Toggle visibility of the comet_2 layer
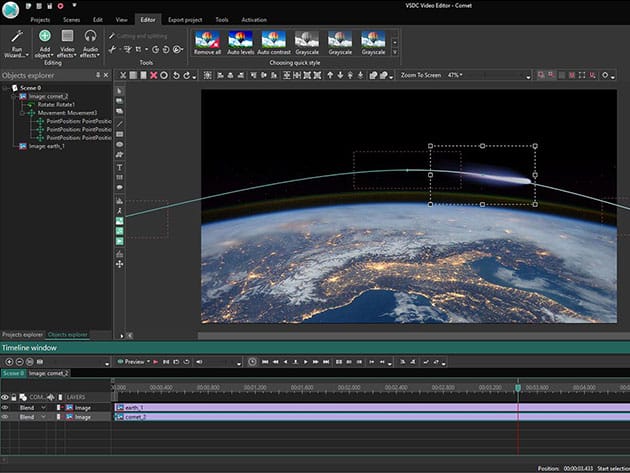 (x=5, y=416)
